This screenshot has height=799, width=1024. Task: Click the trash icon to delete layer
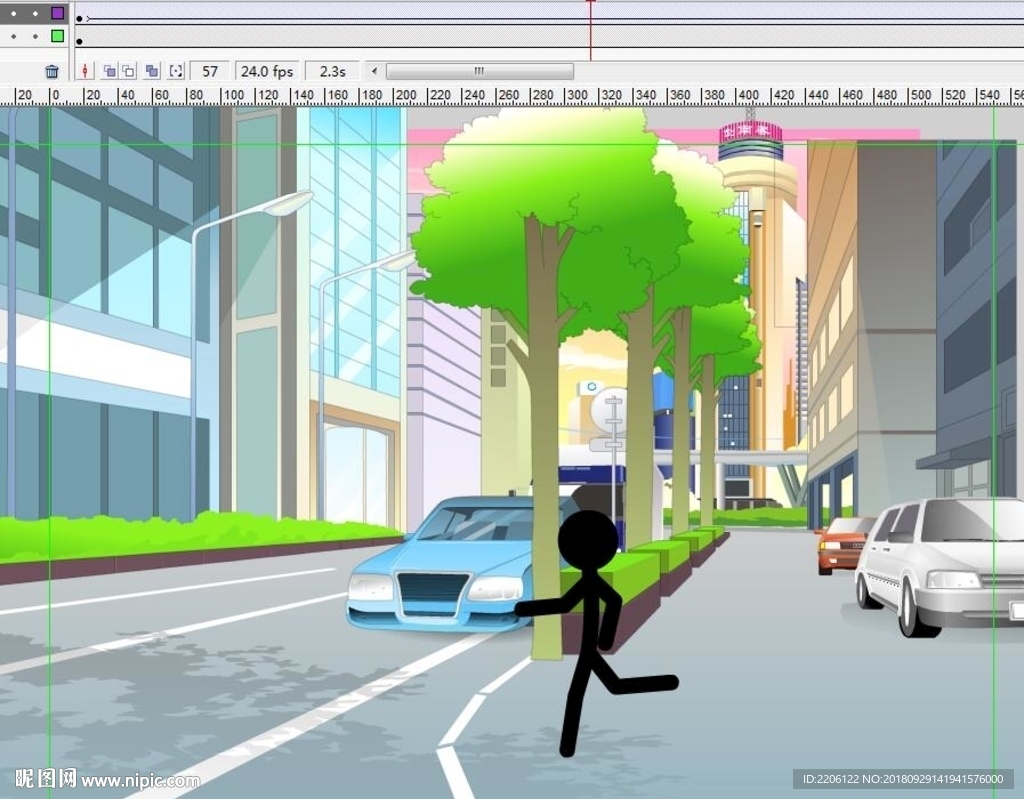52,71
